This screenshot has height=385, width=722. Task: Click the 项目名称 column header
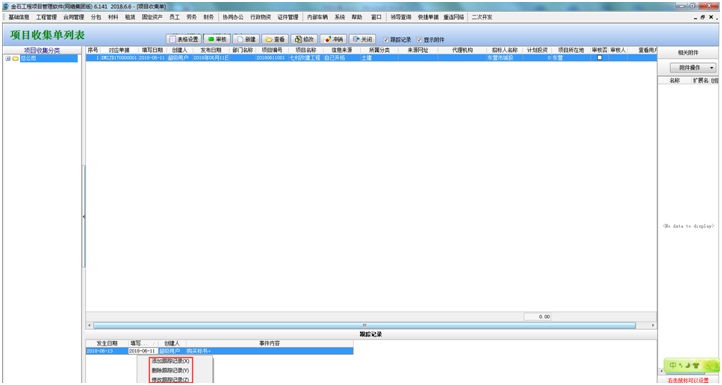(x=306, y=50)
